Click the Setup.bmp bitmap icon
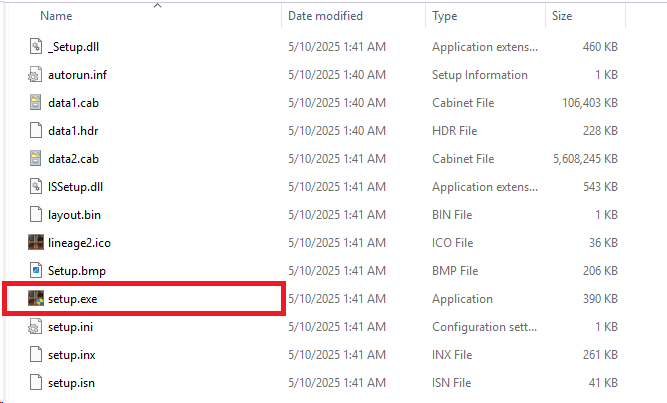The height and width of the screenshot is (403, 667). [36, 270]
